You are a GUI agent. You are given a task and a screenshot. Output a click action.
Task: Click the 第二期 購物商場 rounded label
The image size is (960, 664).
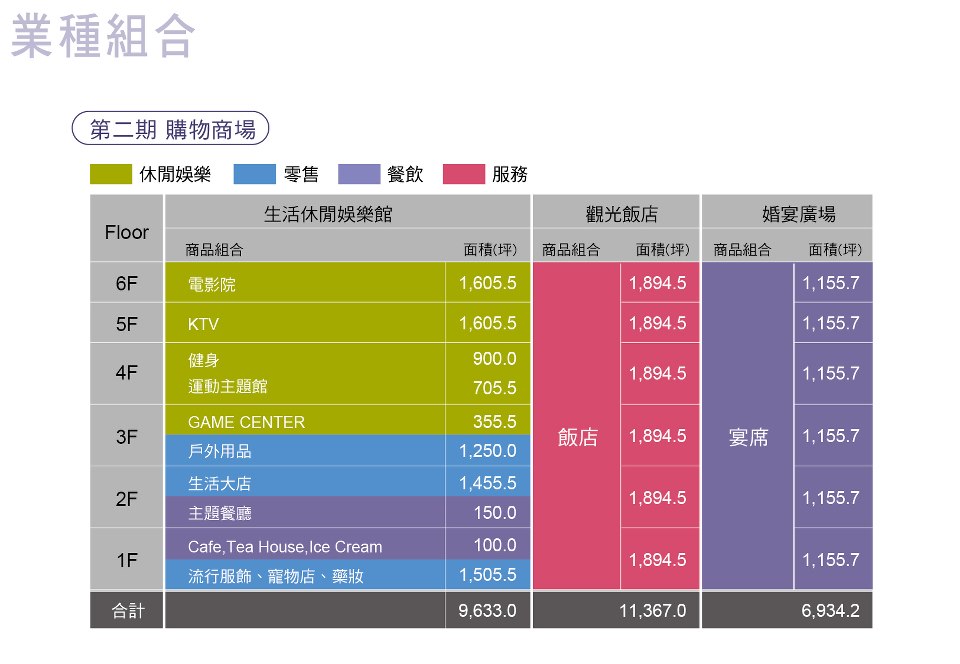pyautogui.click(x=170, y=129)
